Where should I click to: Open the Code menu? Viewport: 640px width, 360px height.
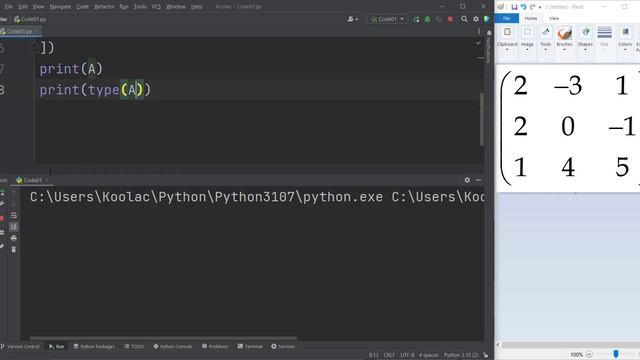82,7
